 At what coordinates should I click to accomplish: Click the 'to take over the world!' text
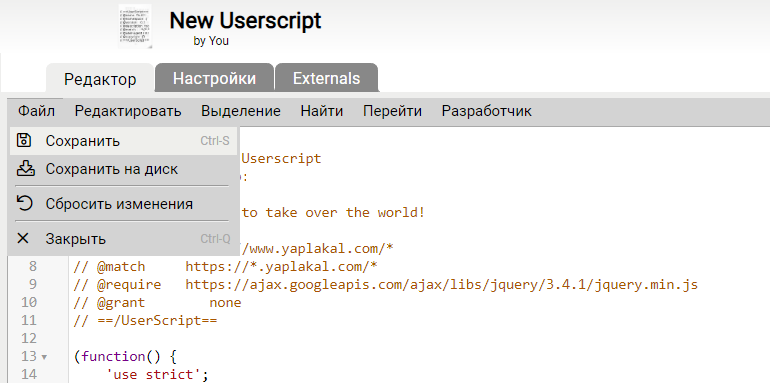(x=333, y=213)
